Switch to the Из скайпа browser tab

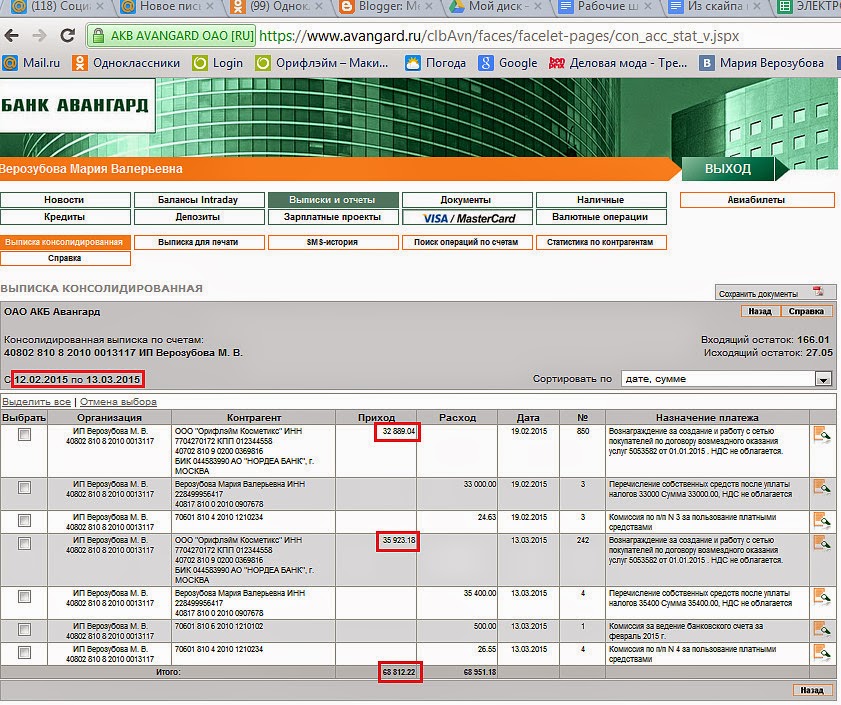[715, 6]
